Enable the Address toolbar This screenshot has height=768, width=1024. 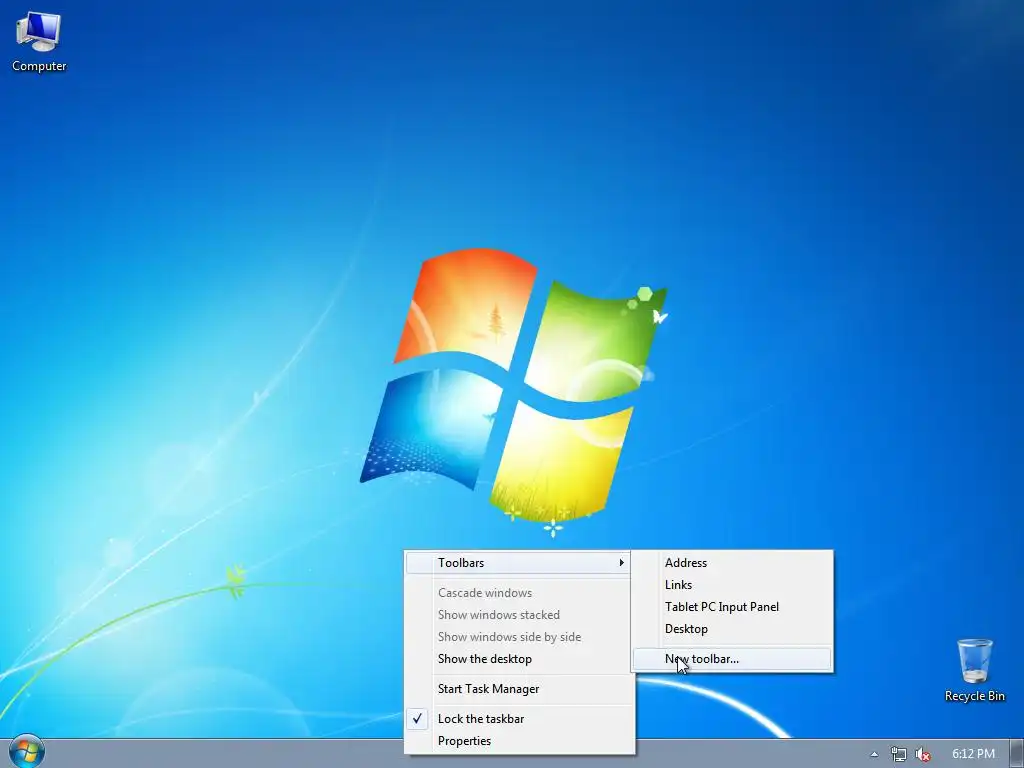(x=732, y=562)
